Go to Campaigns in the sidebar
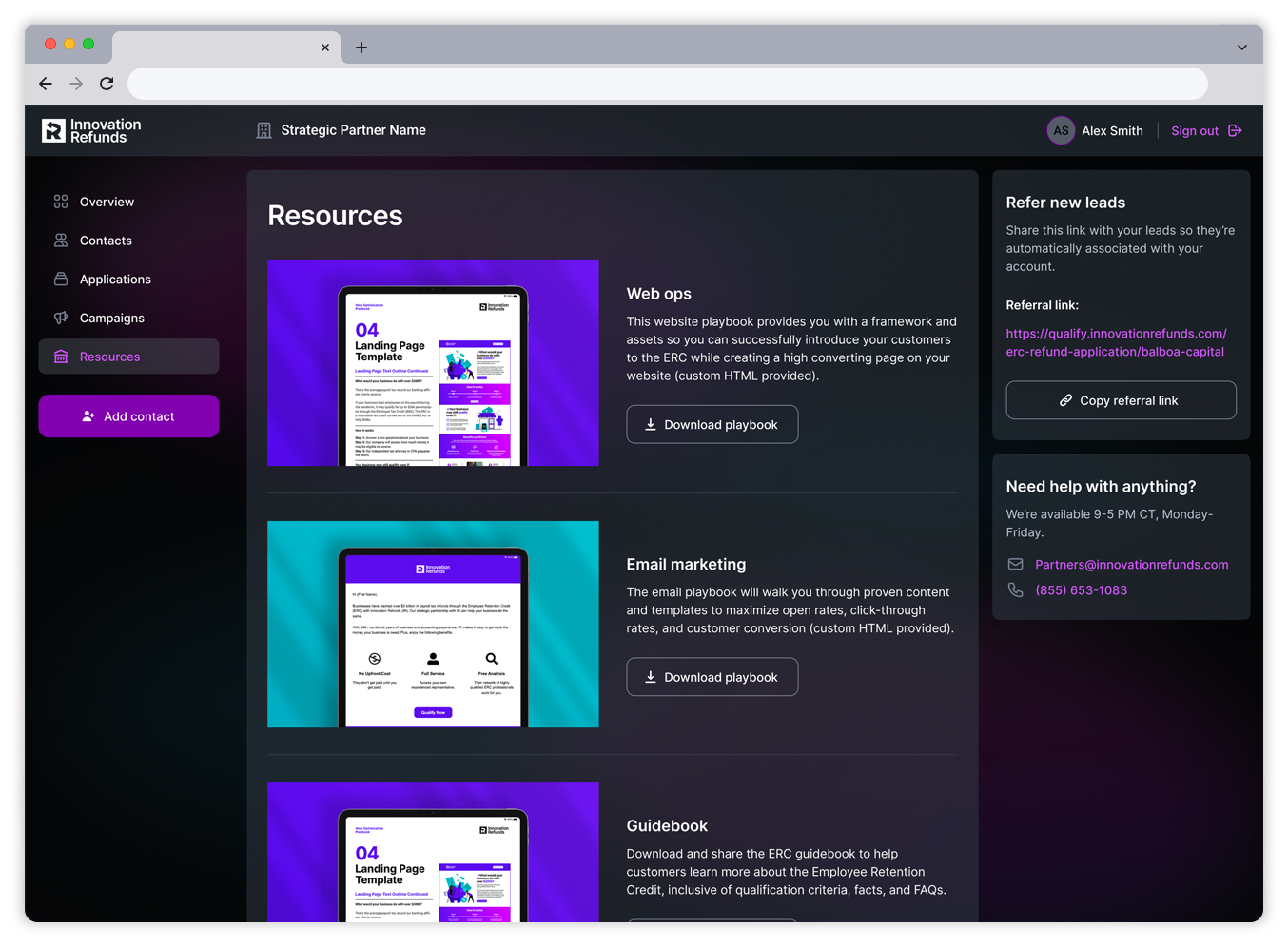 pyautogui.click(x=112, y=319)
